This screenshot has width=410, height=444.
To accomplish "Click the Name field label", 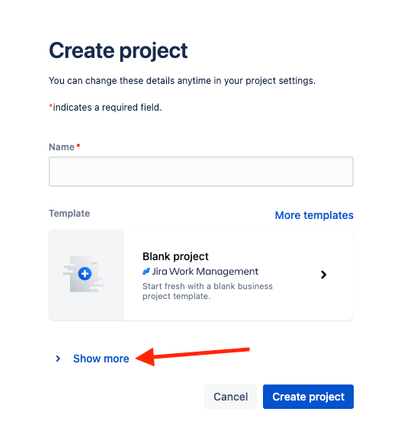I will [x=62, y=147].
